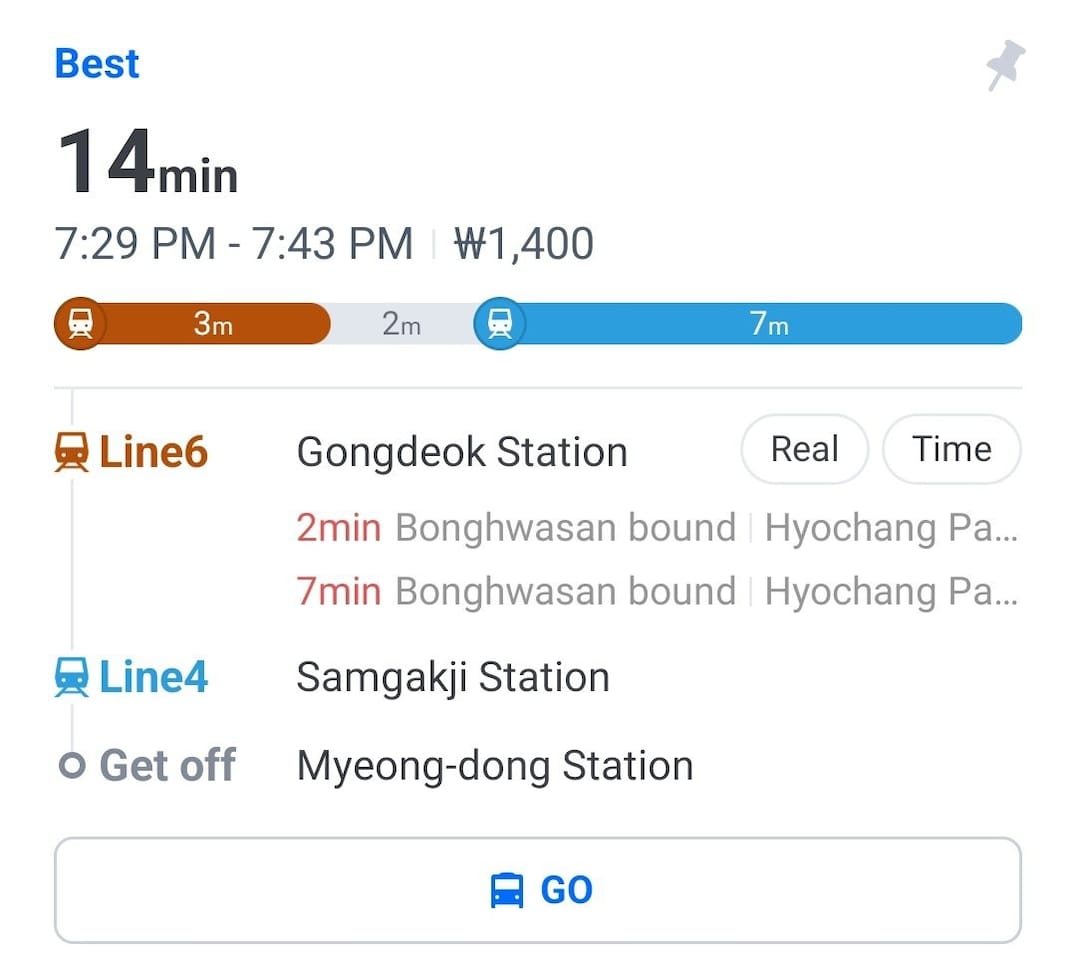Image resolution: width=1076 pixels, height=960 pixels.
Task: Click the orange 3m Line 6 segment
Action: 213,324
